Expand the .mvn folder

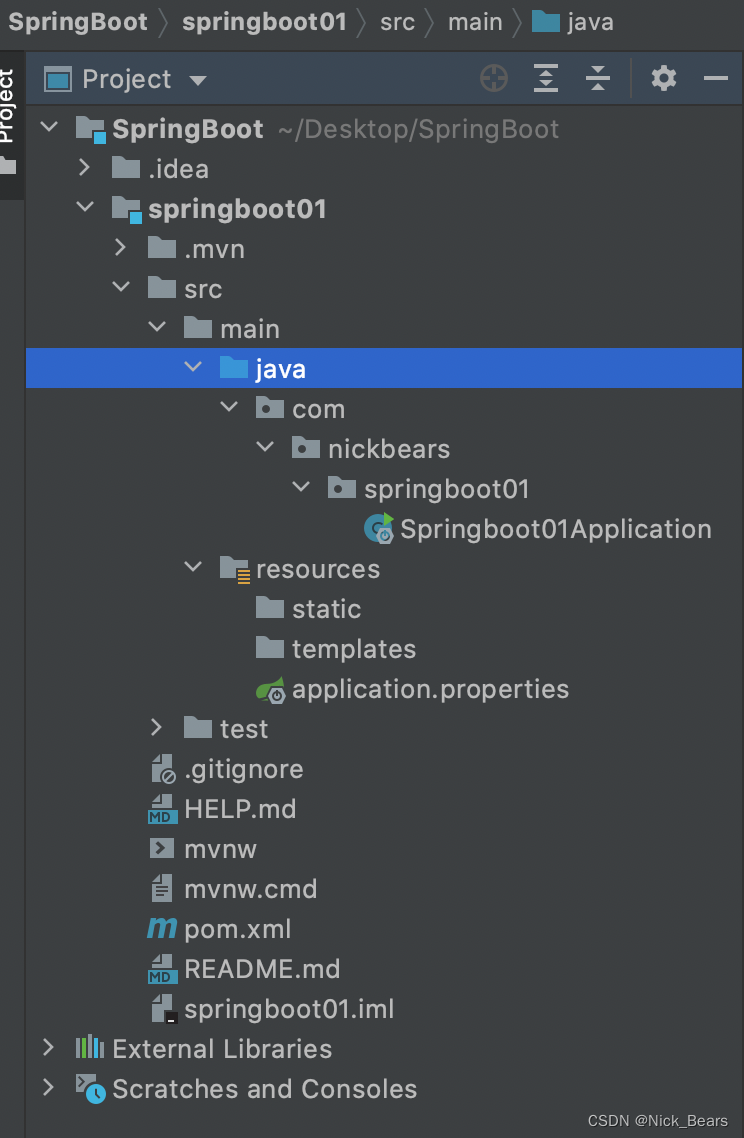[x=121, y=248]
